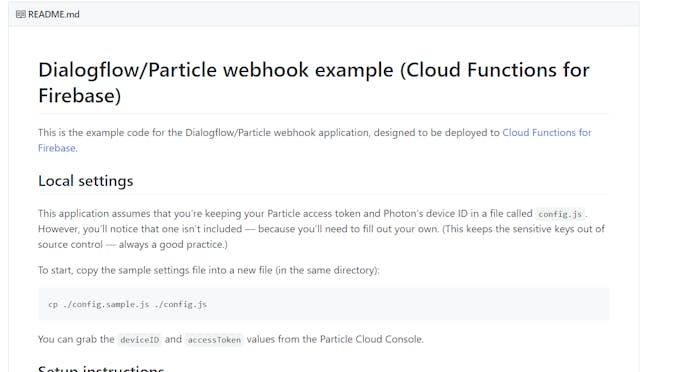Click the README book icon
Viewport: 680px width, 372px height.
point(20,14)
